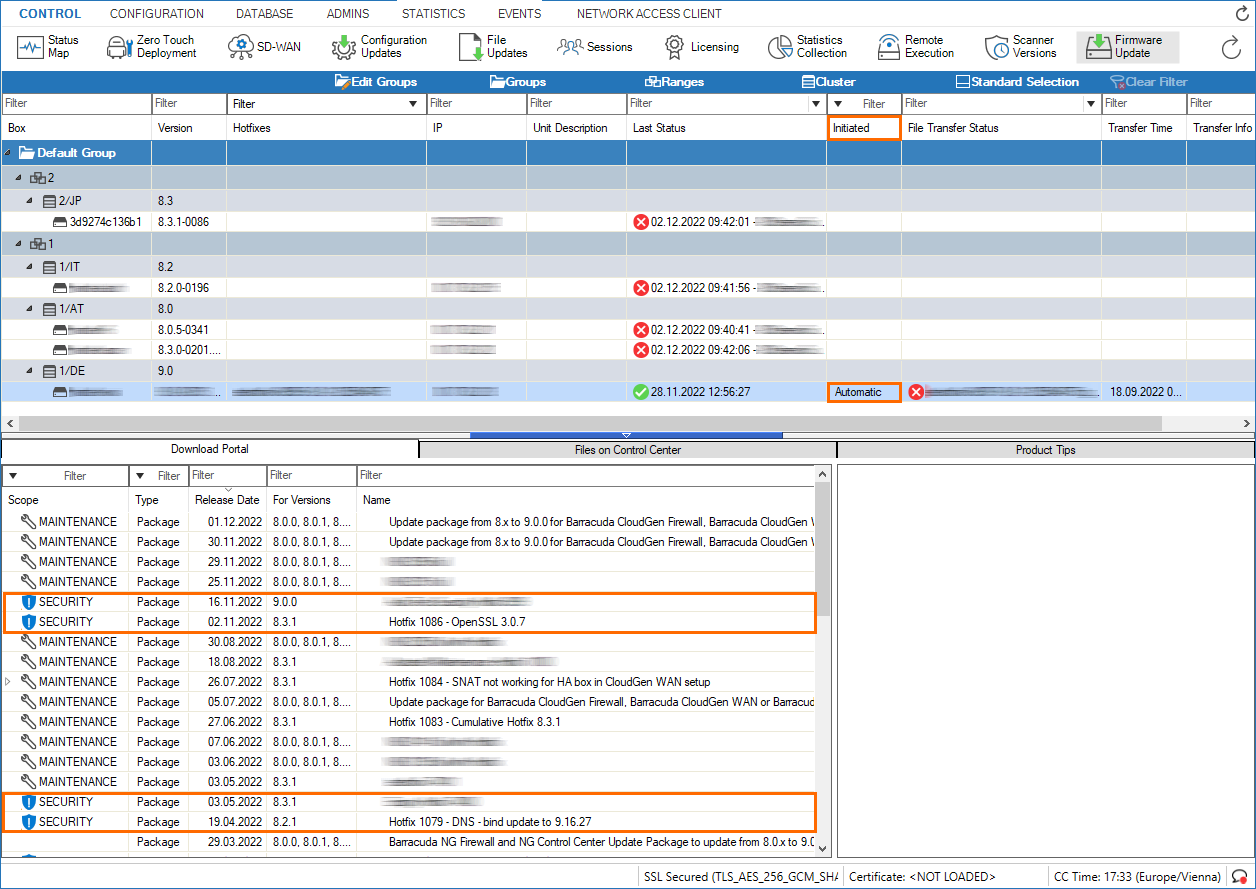Switch to Files on Control Center tab
The image size is (1256, 889).
[627, 450]
